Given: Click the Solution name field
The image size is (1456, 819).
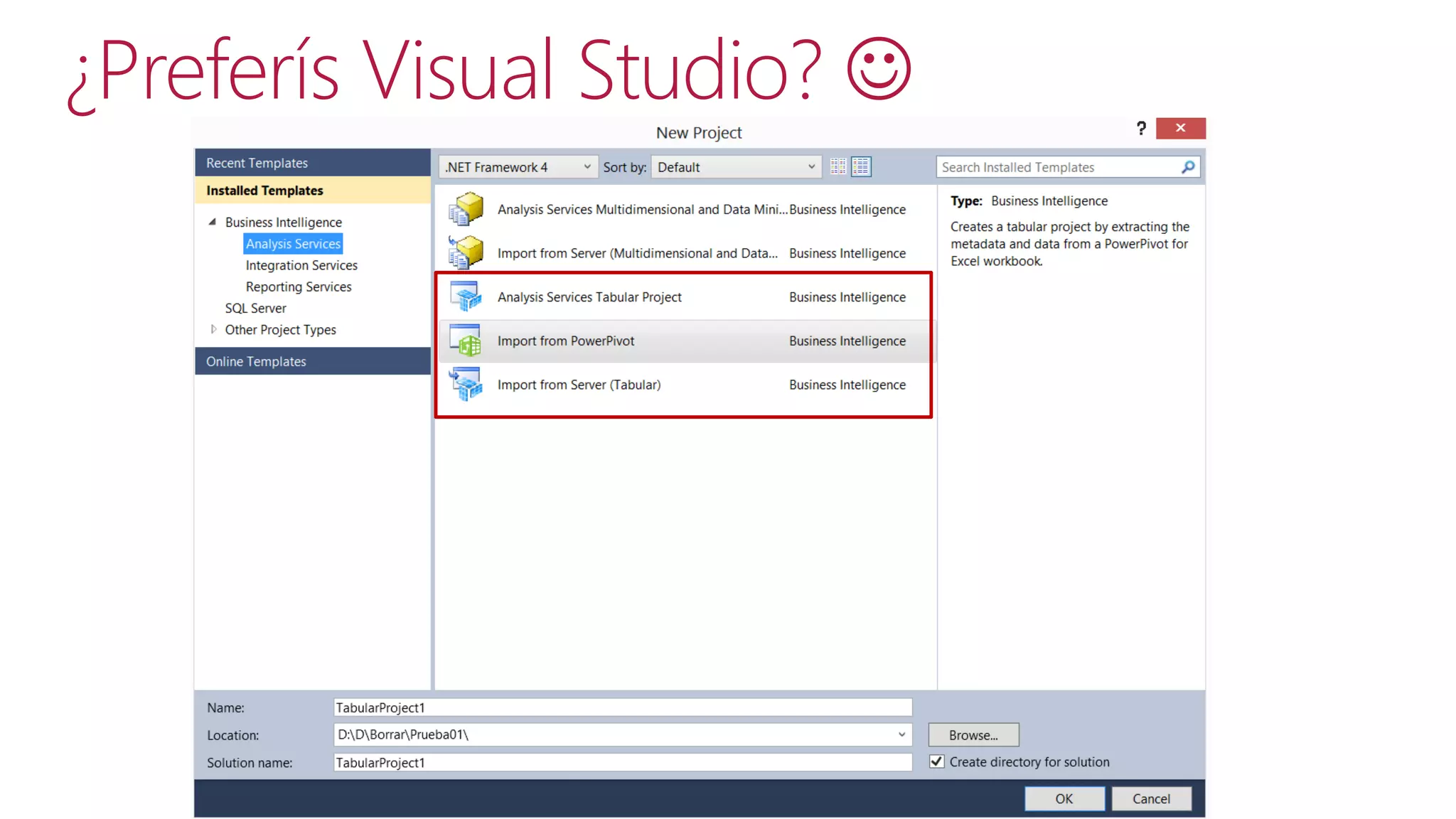Looking at the screenshot, I should tap(623, 762).
